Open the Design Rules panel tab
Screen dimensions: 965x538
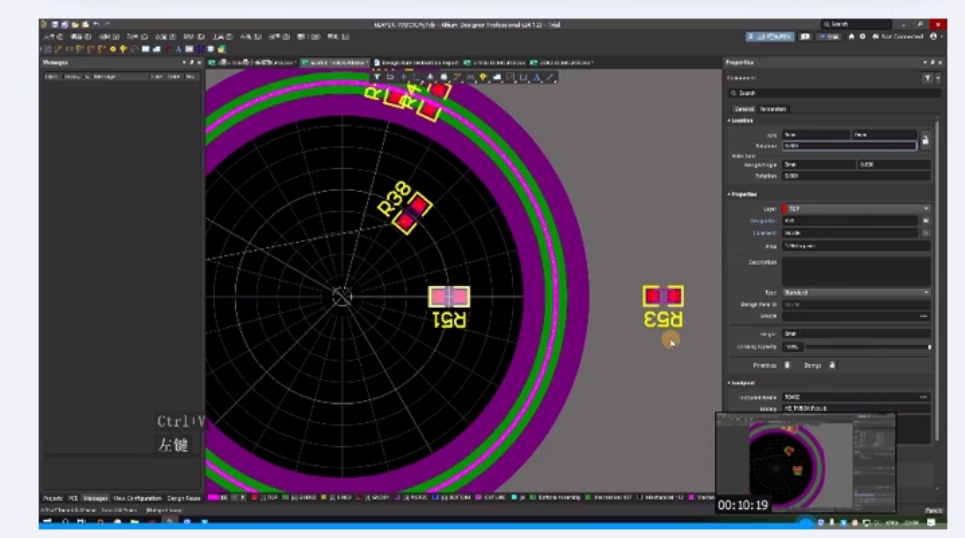[183, 498]
